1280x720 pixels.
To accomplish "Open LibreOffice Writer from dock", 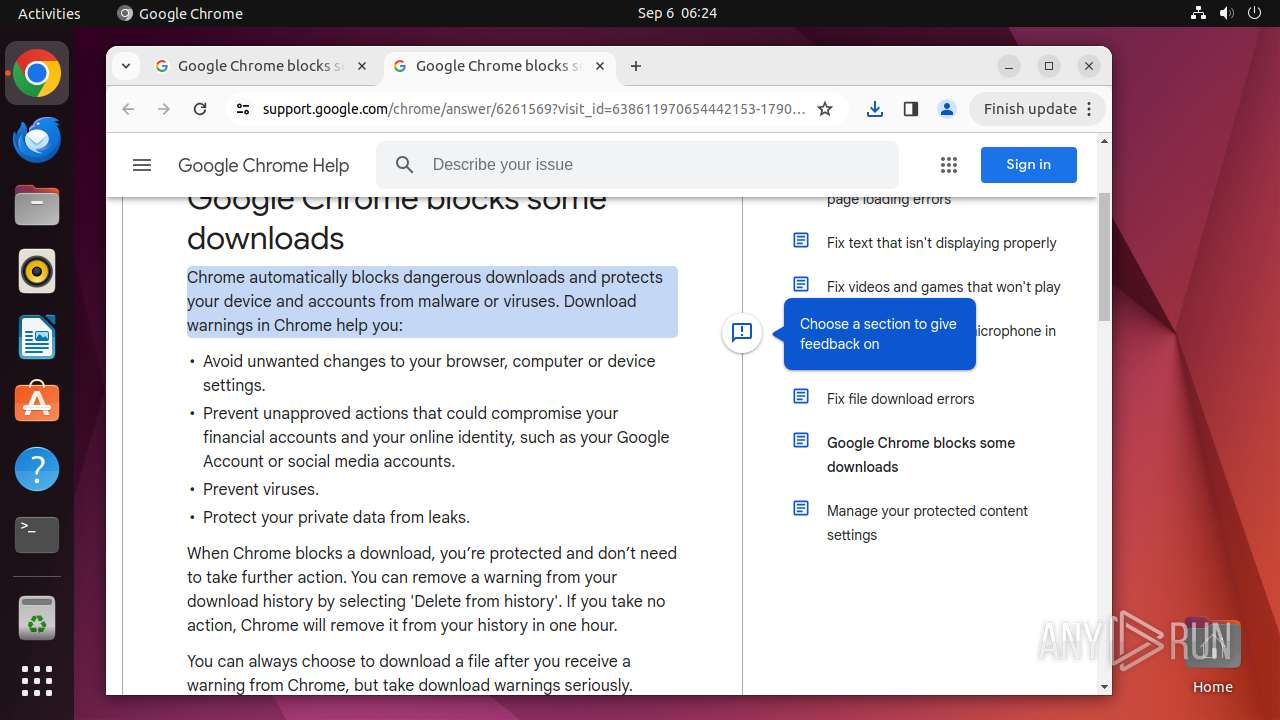I will coord(37,337).
